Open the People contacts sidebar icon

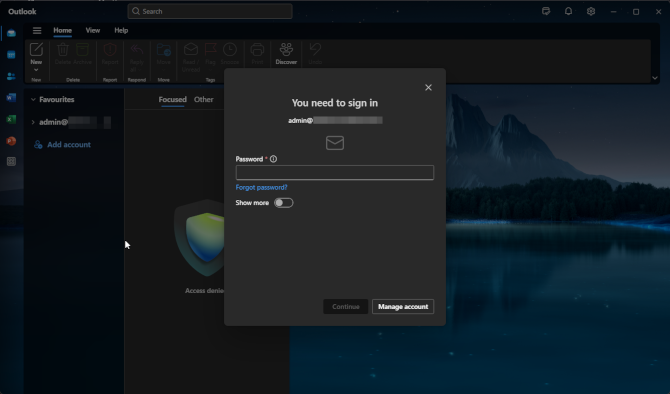pyautogui.click(x=11, y=76)
